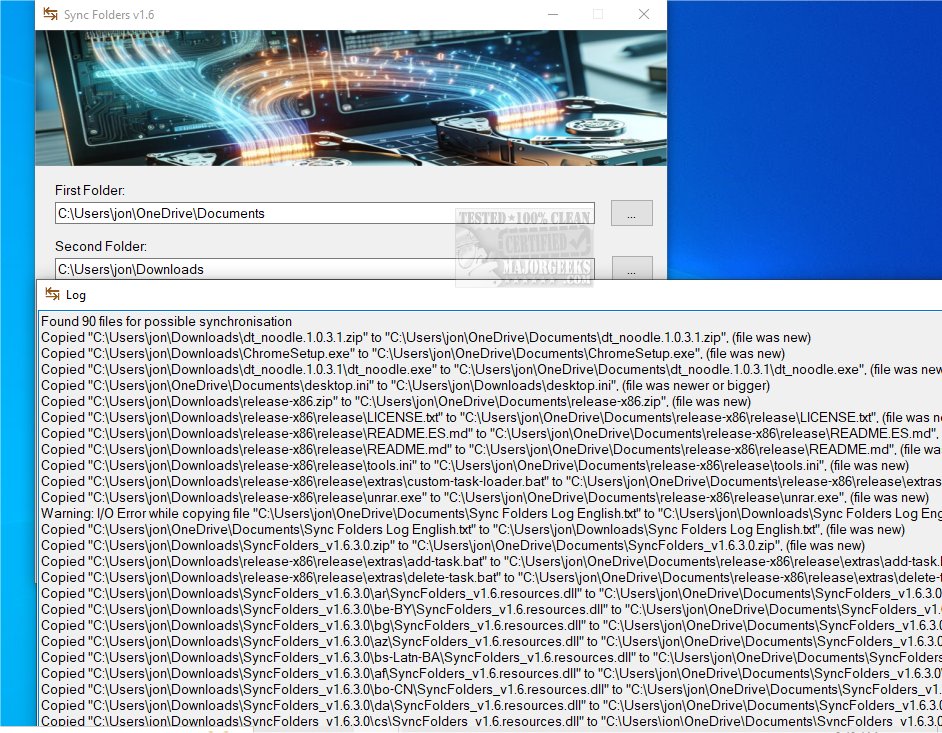This screenshot has width=942, height=733.
Task: Select the log line copying README.ES.md
Action: pos(491,433)
